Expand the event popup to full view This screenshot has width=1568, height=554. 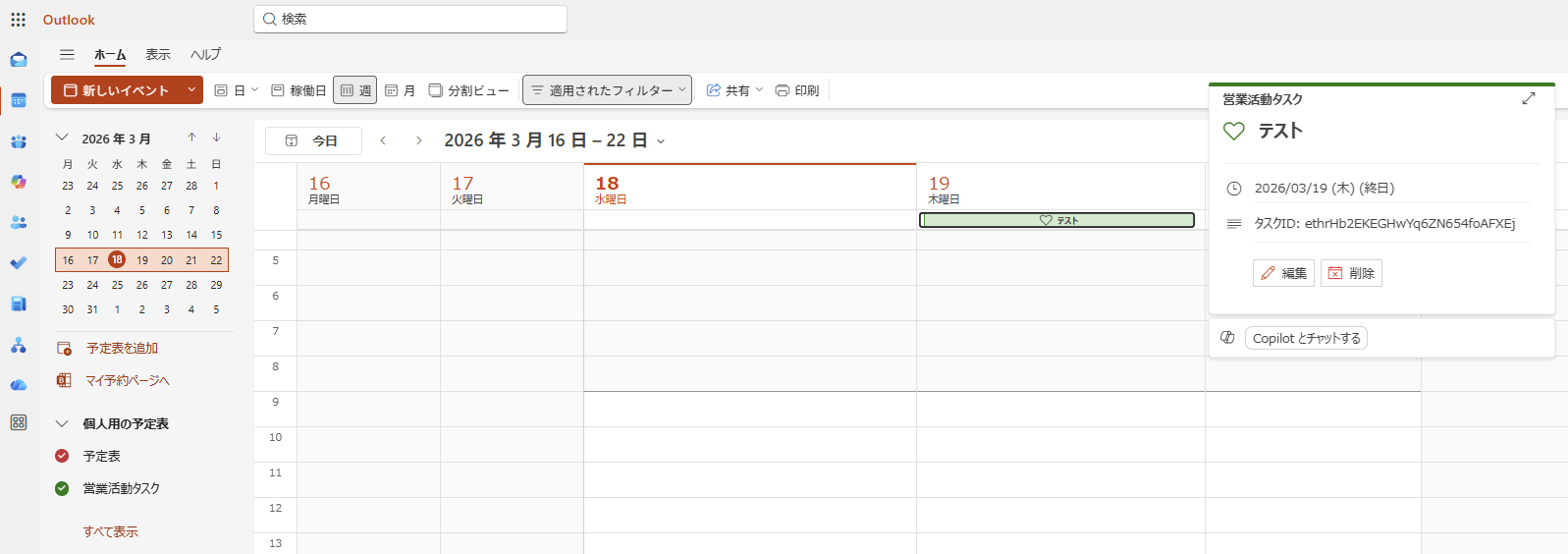1528,98
